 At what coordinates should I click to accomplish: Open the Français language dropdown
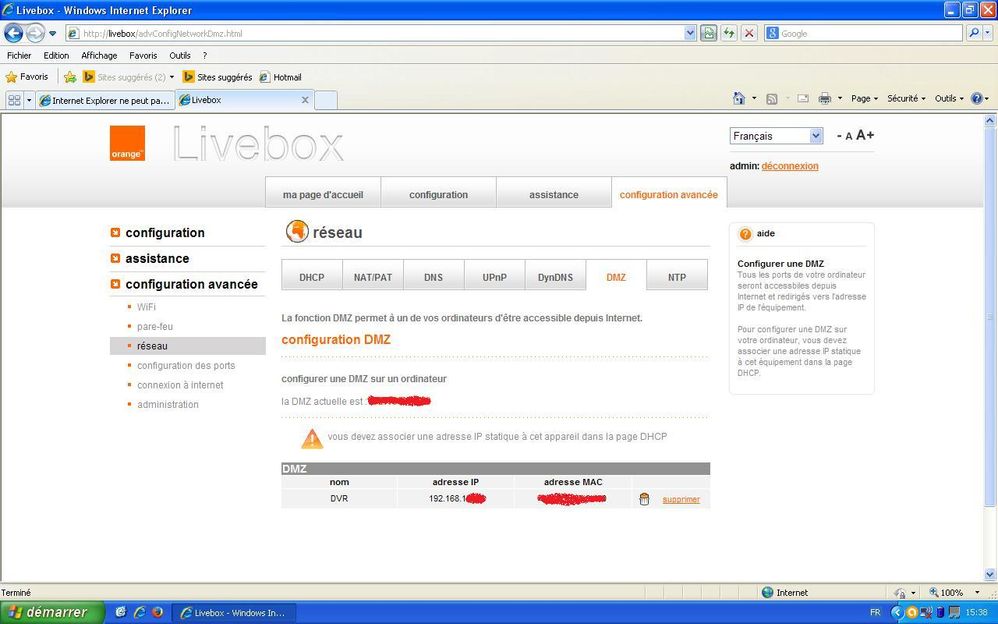pyautogui.click(x=776, y=136)
